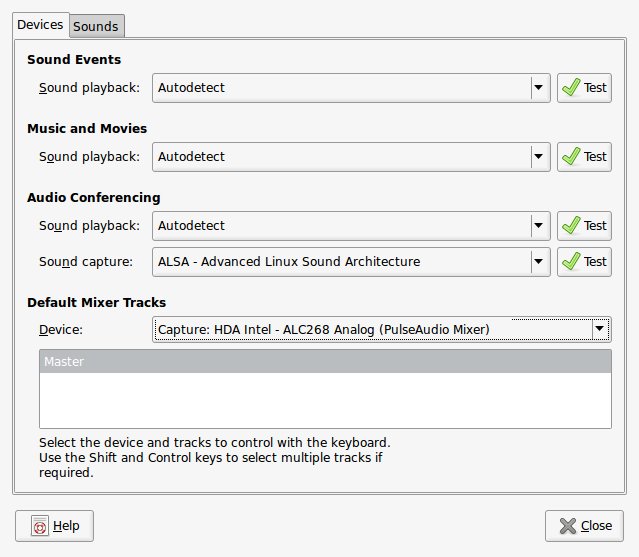Click the green checkmark for Sound capture test
This screenshot has width=639, height=557.
pyautogui.click(x=571, y=262)
